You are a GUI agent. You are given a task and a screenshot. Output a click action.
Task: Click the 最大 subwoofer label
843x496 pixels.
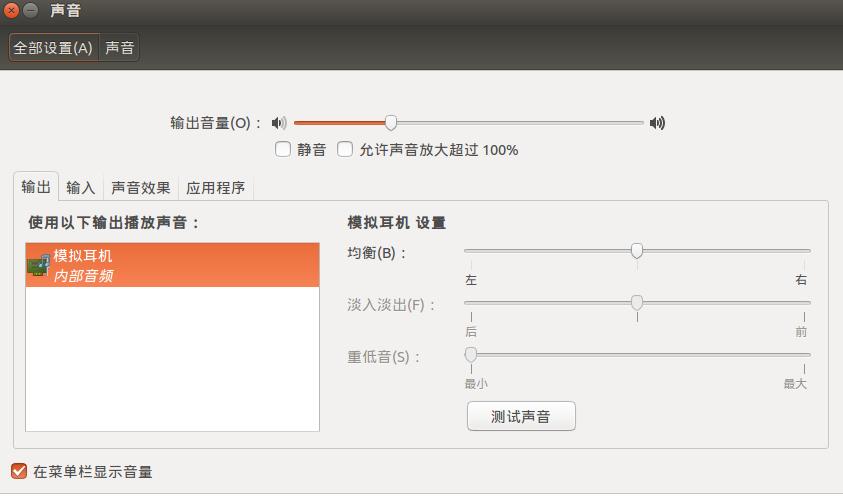795,384
